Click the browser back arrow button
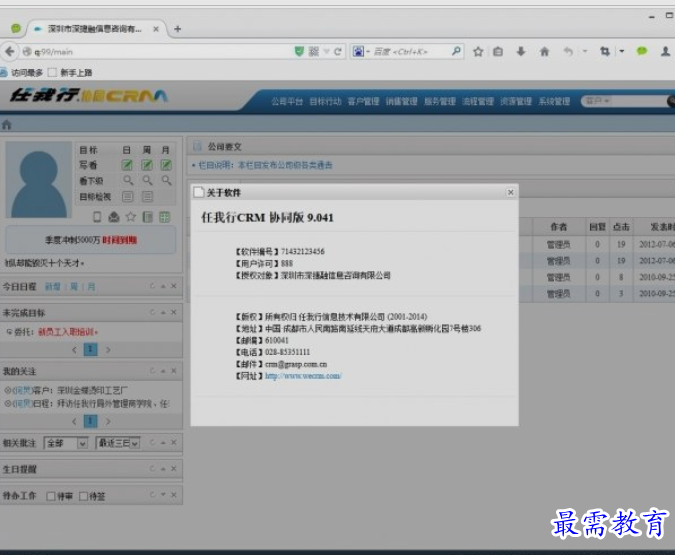This screenshot has width=675, height=555. pos(9,52)
